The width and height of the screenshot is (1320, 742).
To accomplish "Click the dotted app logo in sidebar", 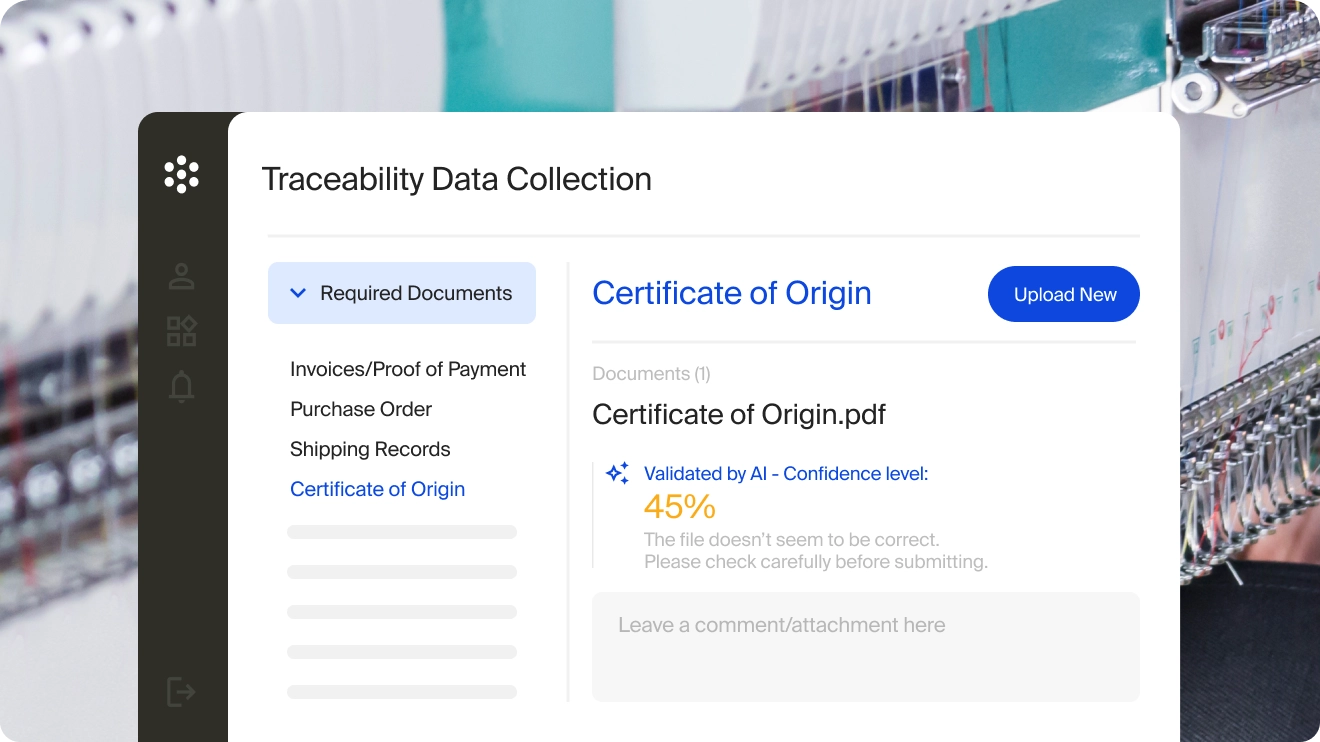I will pyautogui.click(x=181, y=174).
